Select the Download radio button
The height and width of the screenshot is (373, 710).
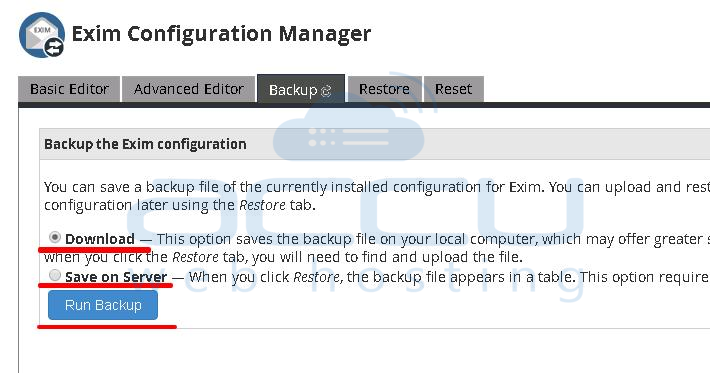tap(55, 237)
